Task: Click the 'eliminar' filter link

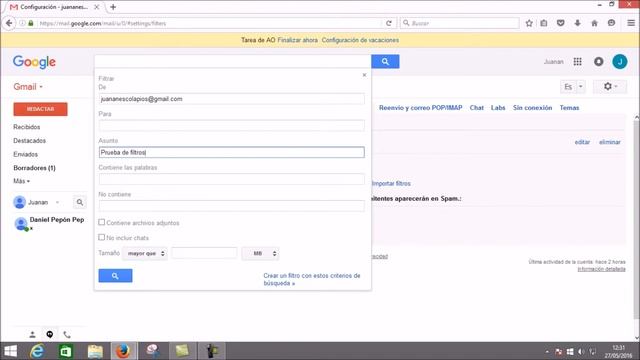Action: pyautogui.click(x=609, y=142)
